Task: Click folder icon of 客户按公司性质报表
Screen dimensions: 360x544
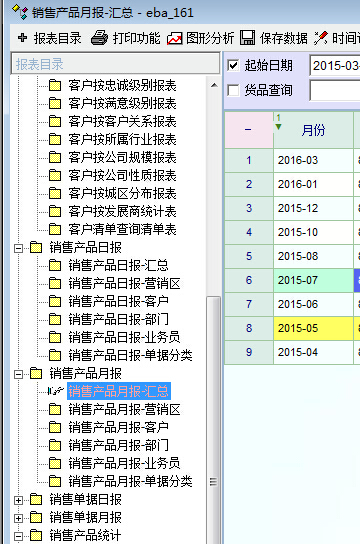Action: [55, 176]
